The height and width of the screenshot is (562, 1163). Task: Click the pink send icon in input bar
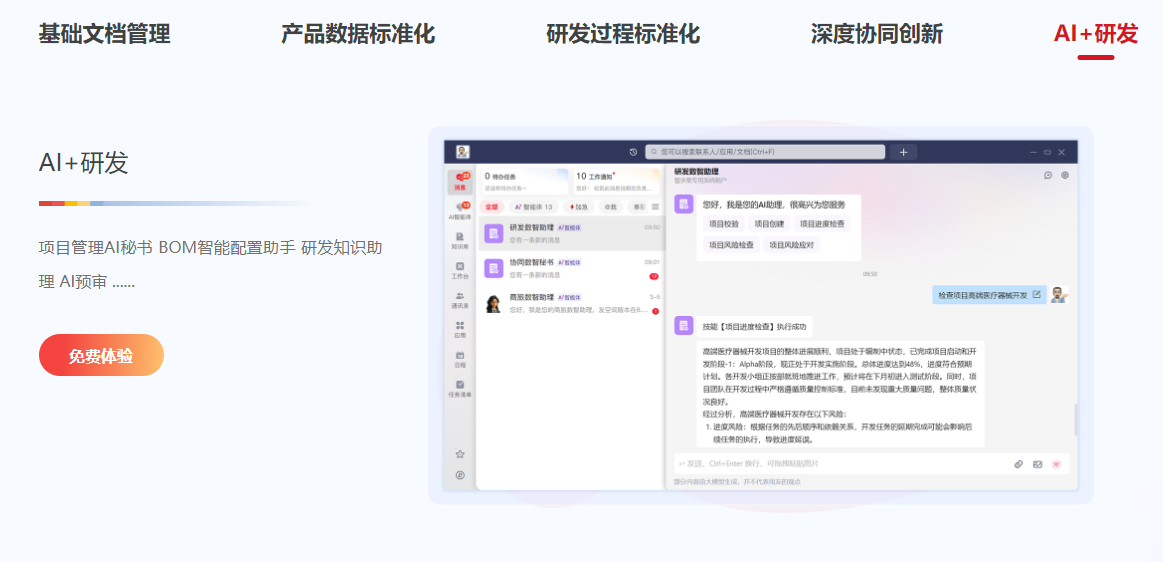[x=1057, y=464]
